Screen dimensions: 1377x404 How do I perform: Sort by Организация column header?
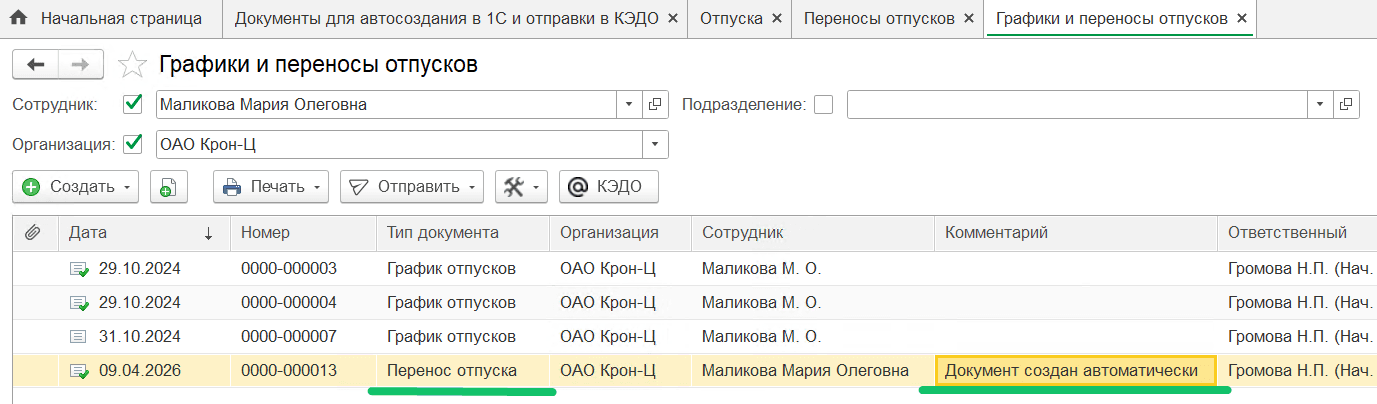click(619, 233)
